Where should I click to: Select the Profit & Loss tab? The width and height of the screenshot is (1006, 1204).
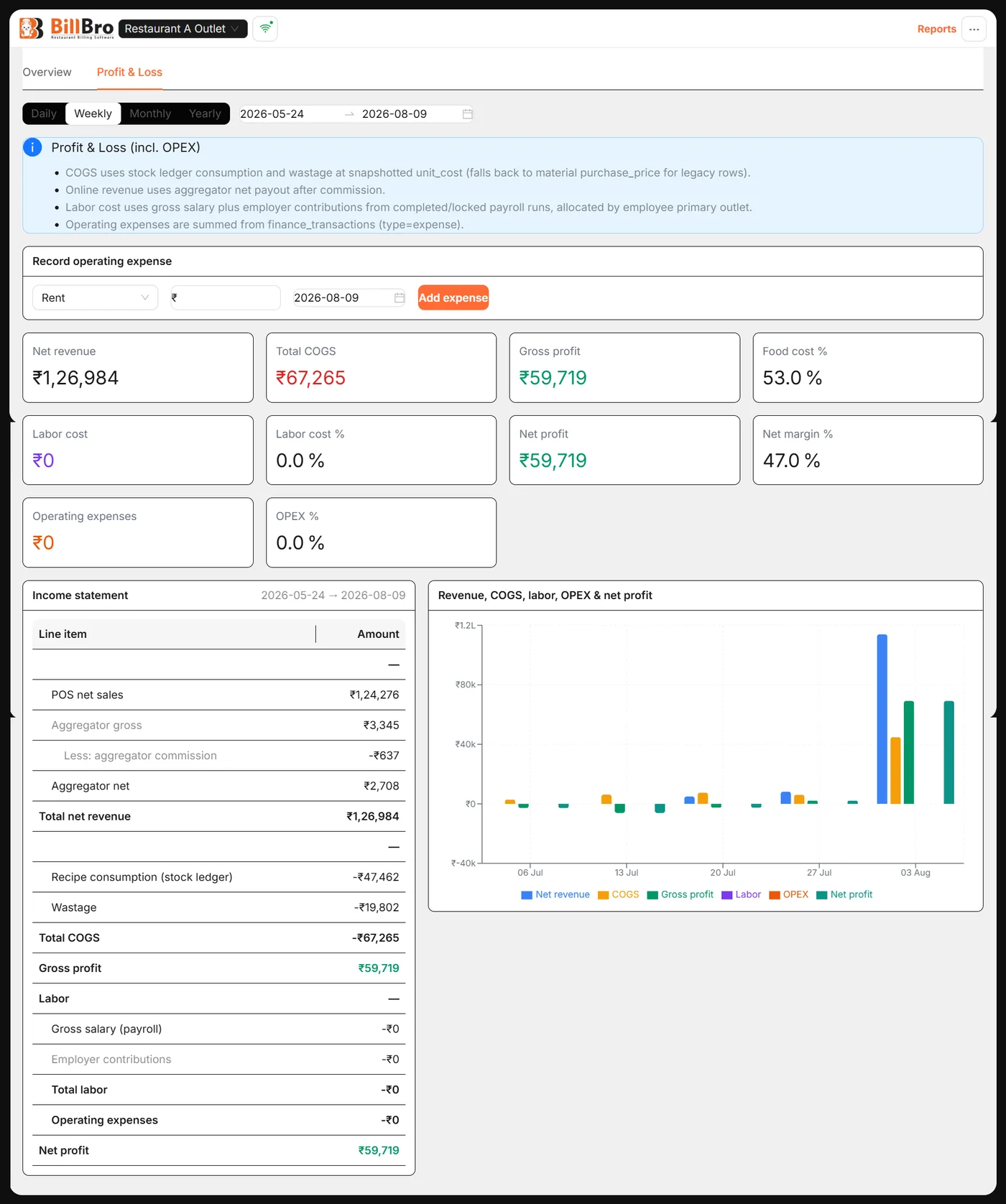pyautogui.click(x=129, y=73)
